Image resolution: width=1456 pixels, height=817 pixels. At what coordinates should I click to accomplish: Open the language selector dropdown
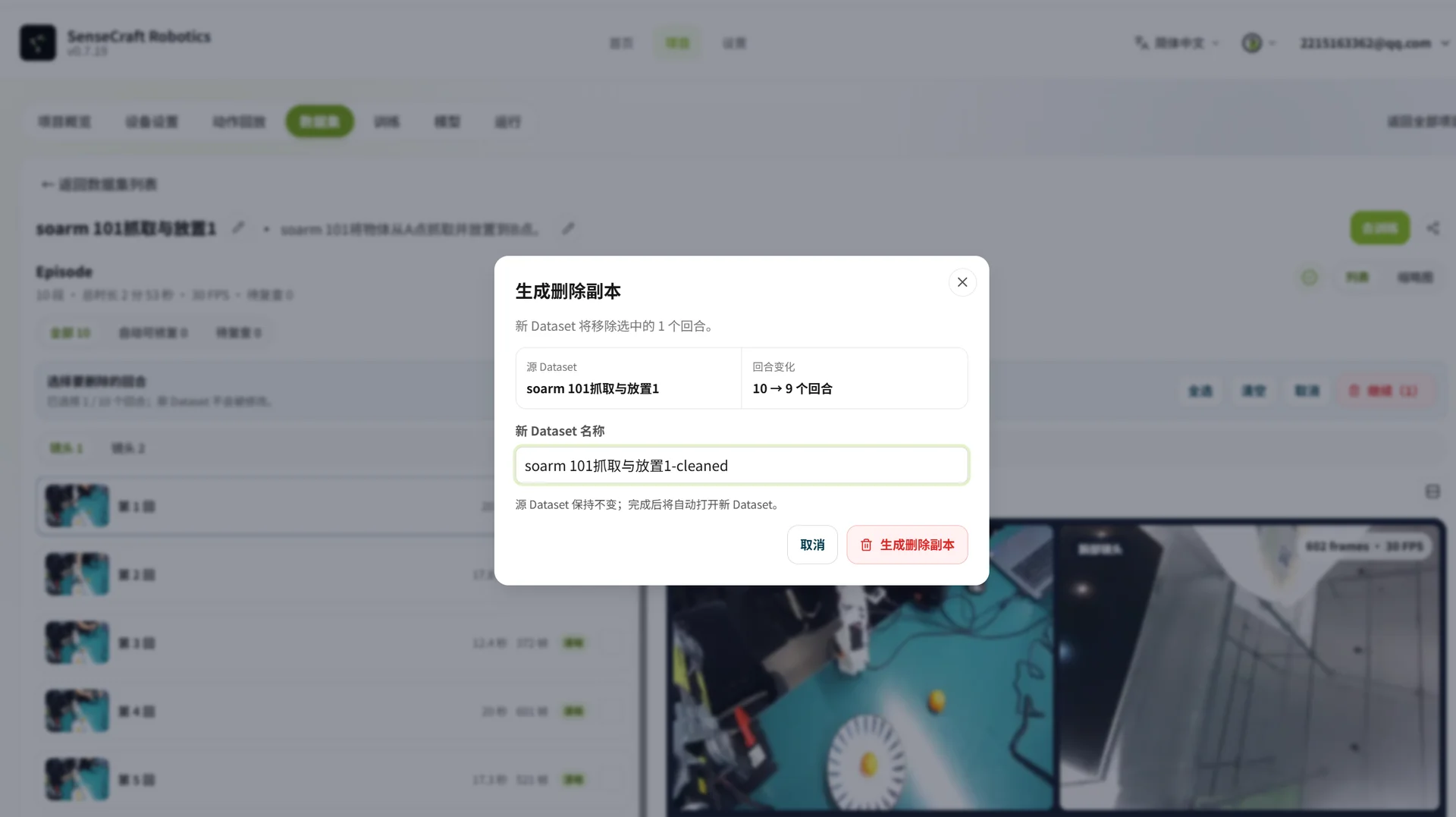(x=1177, y=43)
